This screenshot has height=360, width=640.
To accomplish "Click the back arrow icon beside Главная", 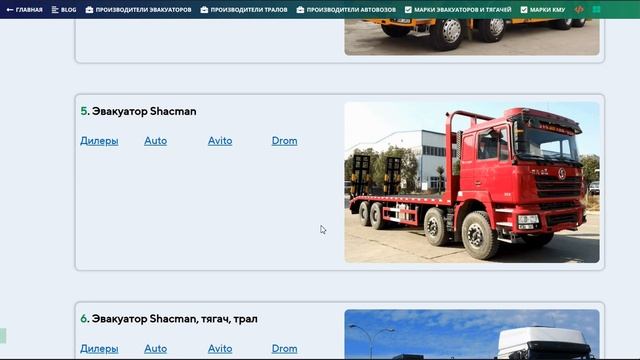I will (x=10, y=9).
